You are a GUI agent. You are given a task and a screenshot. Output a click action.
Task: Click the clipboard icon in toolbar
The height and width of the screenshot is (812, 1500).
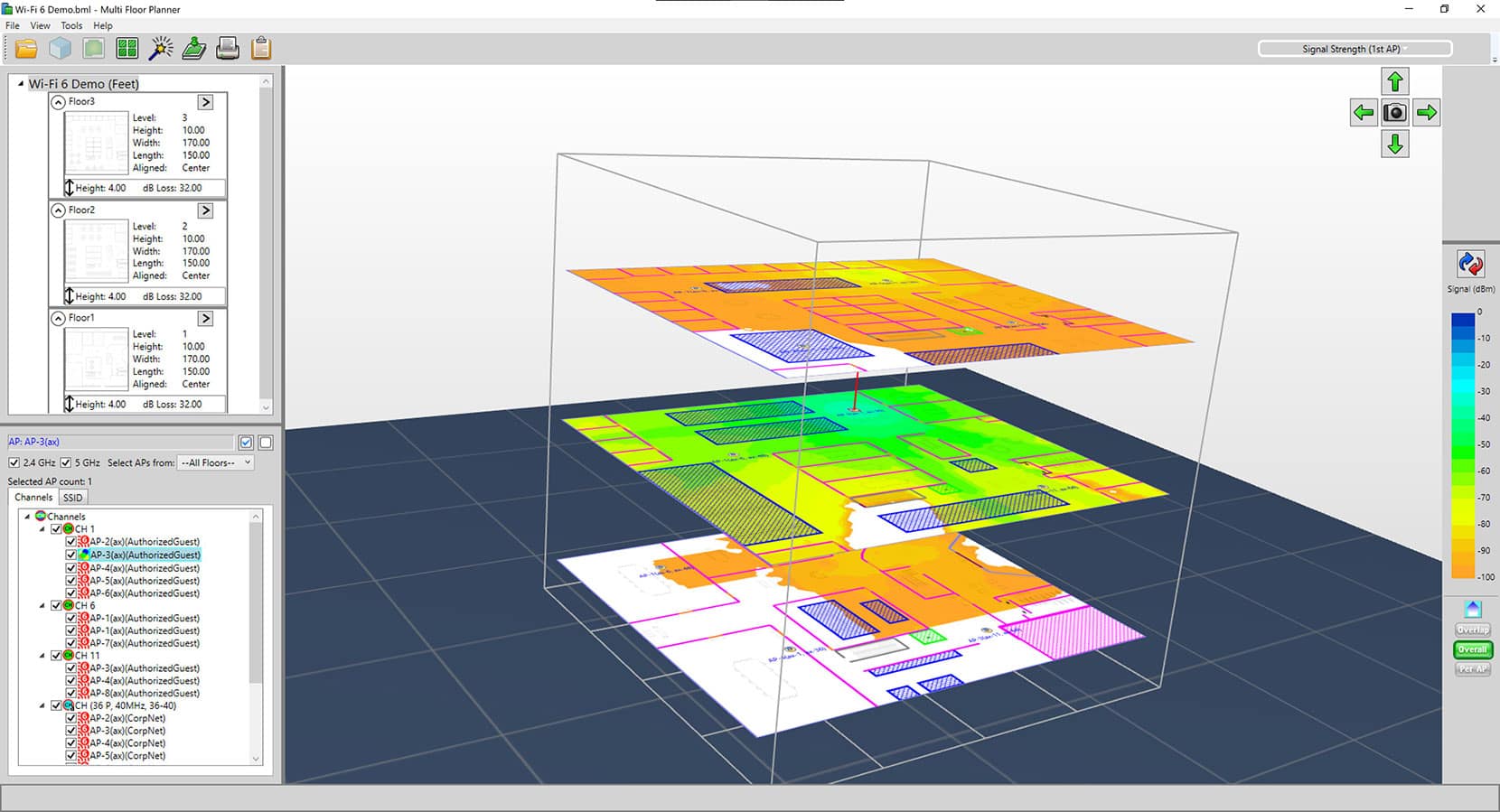261,49
